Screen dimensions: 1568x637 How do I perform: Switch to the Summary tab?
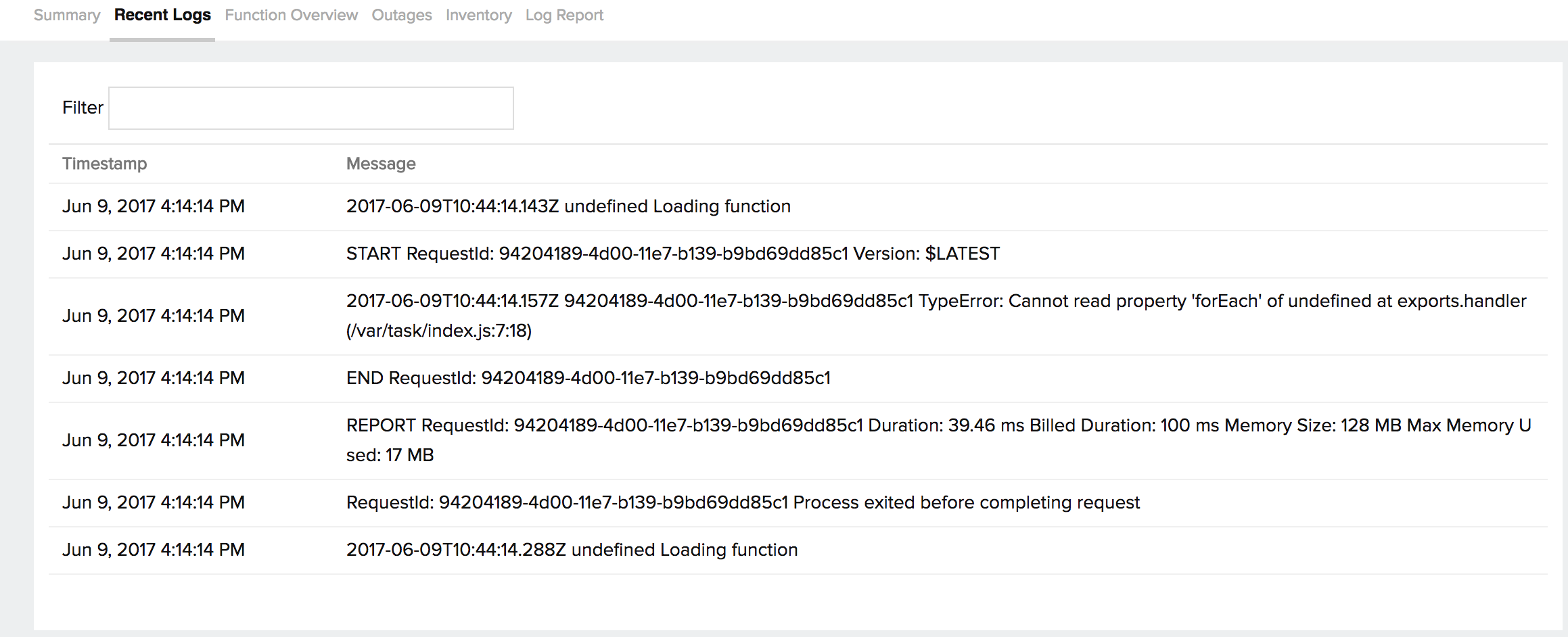(x=66, y=15)
